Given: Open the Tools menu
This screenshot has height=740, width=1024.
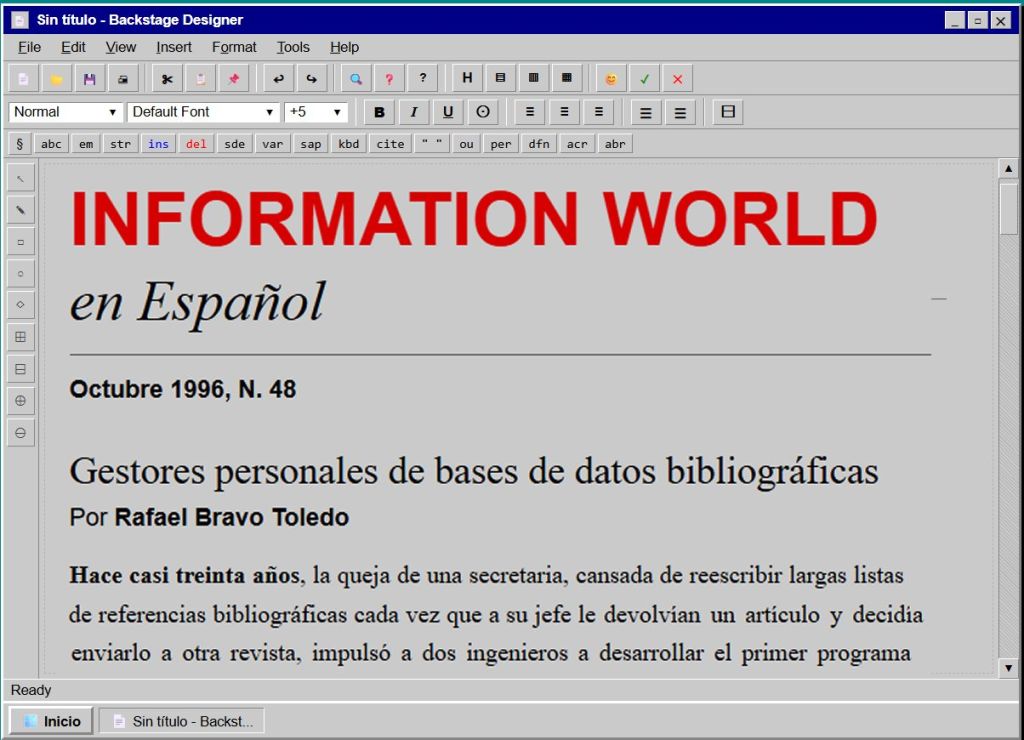Looking at the screenshot, I should click(x=293, y=47).
